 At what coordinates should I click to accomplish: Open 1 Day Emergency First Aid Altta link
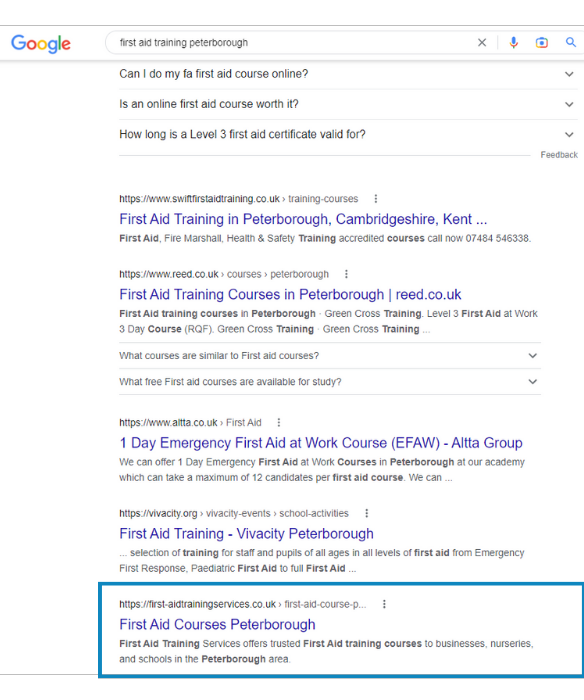[321, 443]
